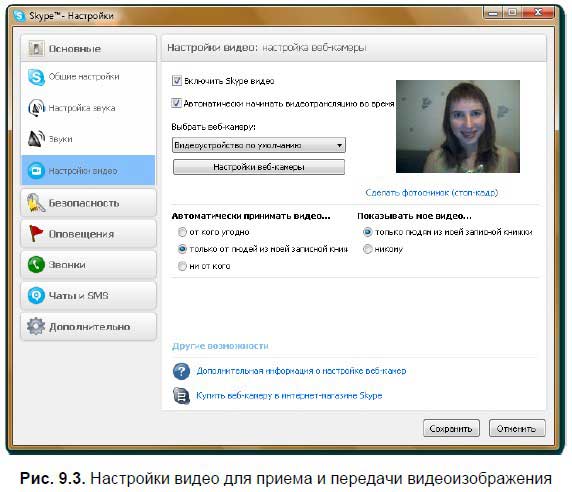Select receive video only from contact list people

coord(182,249)
